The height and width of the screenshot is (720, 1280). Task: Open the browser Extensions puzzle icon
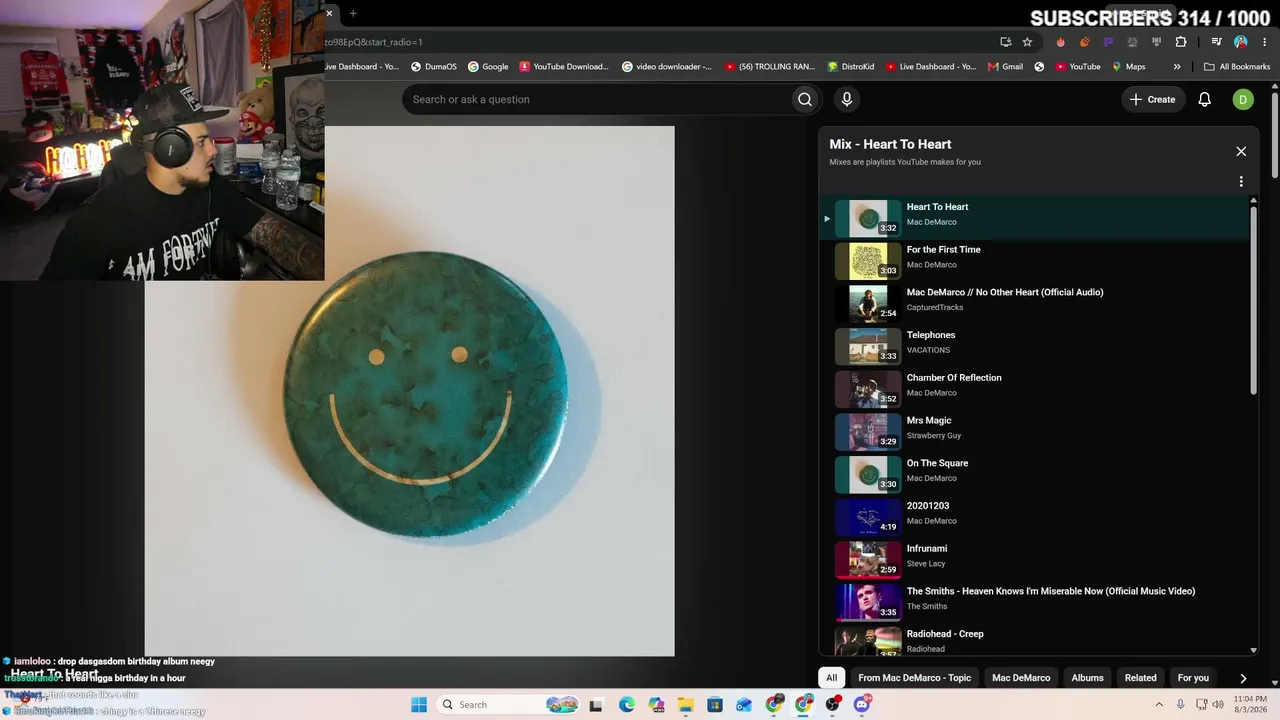tap(1181, 42)
